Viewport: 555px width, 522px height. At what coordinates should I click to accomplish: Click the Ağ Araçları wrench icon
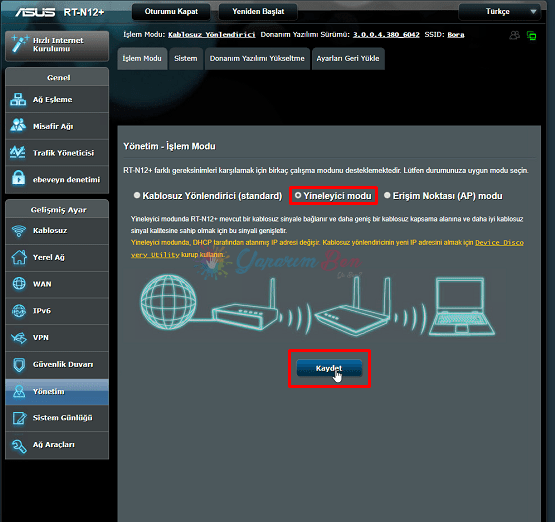pos(19,446)
